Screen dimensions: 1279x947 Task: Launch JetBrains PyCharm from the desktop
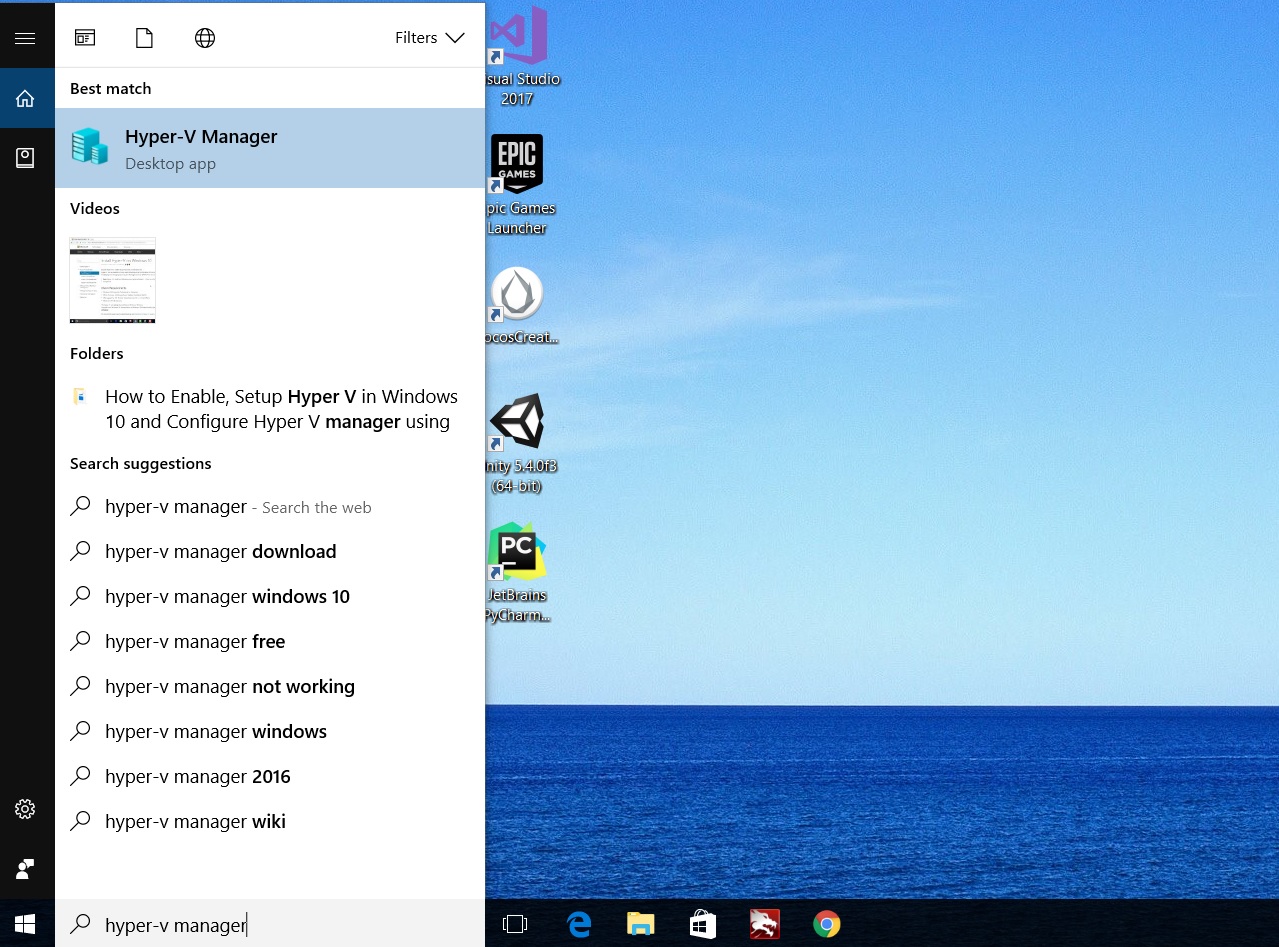(x=516, y=550)
